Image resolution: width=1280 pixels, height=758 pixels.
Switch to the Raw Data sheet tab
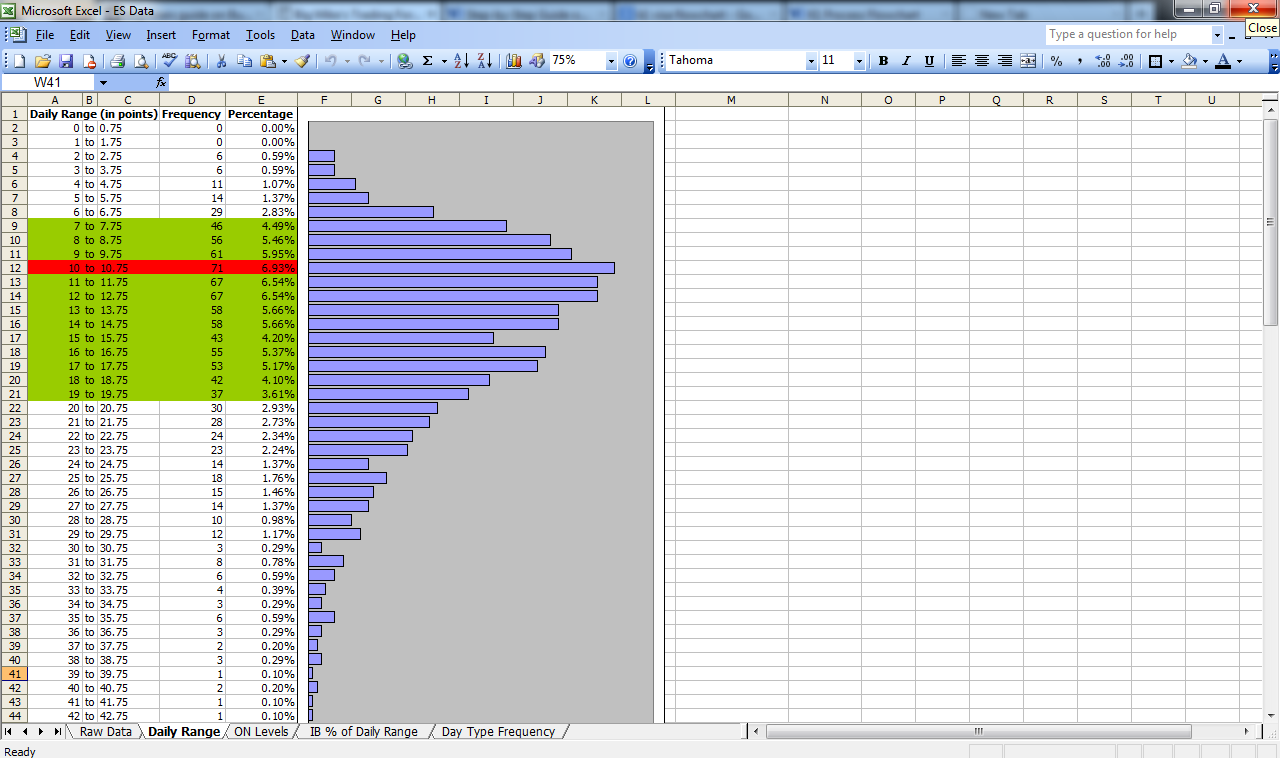tap(105, 732)
